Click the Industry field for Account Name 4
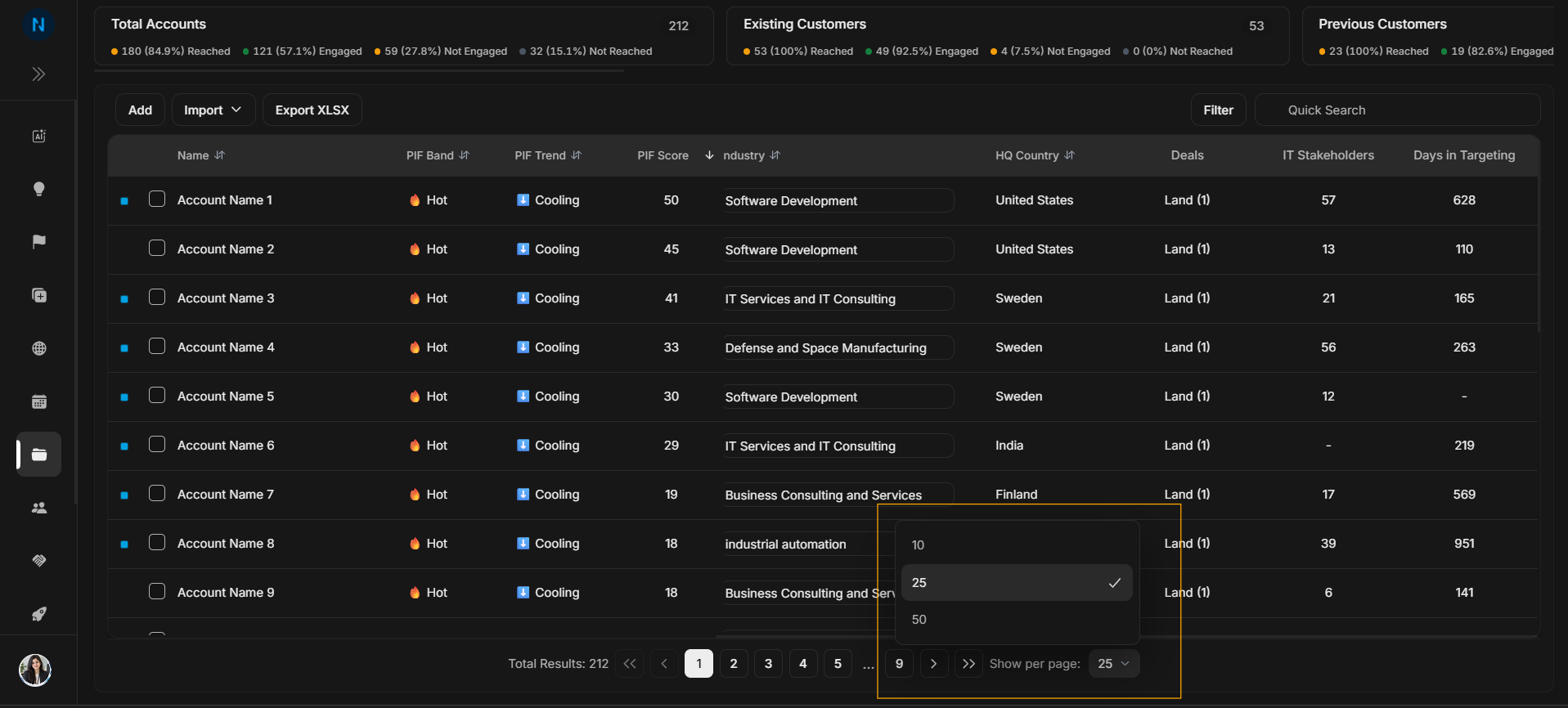 [838, 347]
